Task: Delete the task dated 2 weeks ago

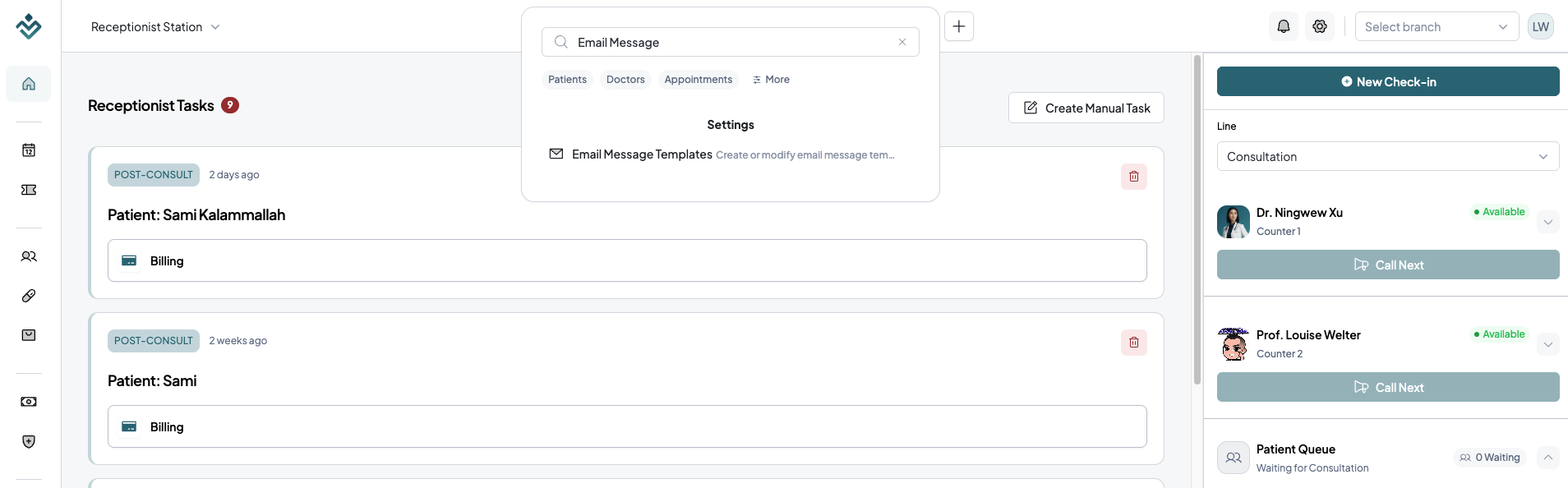Action: (x=1134, y=343)
